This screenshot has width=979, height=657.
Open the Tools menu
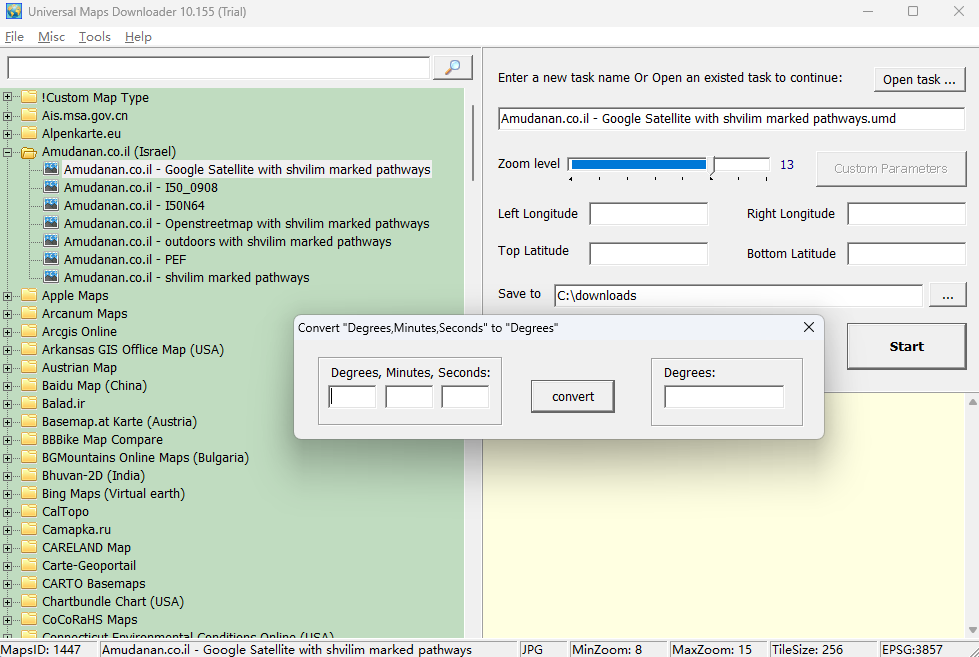(x=94, y=36)
